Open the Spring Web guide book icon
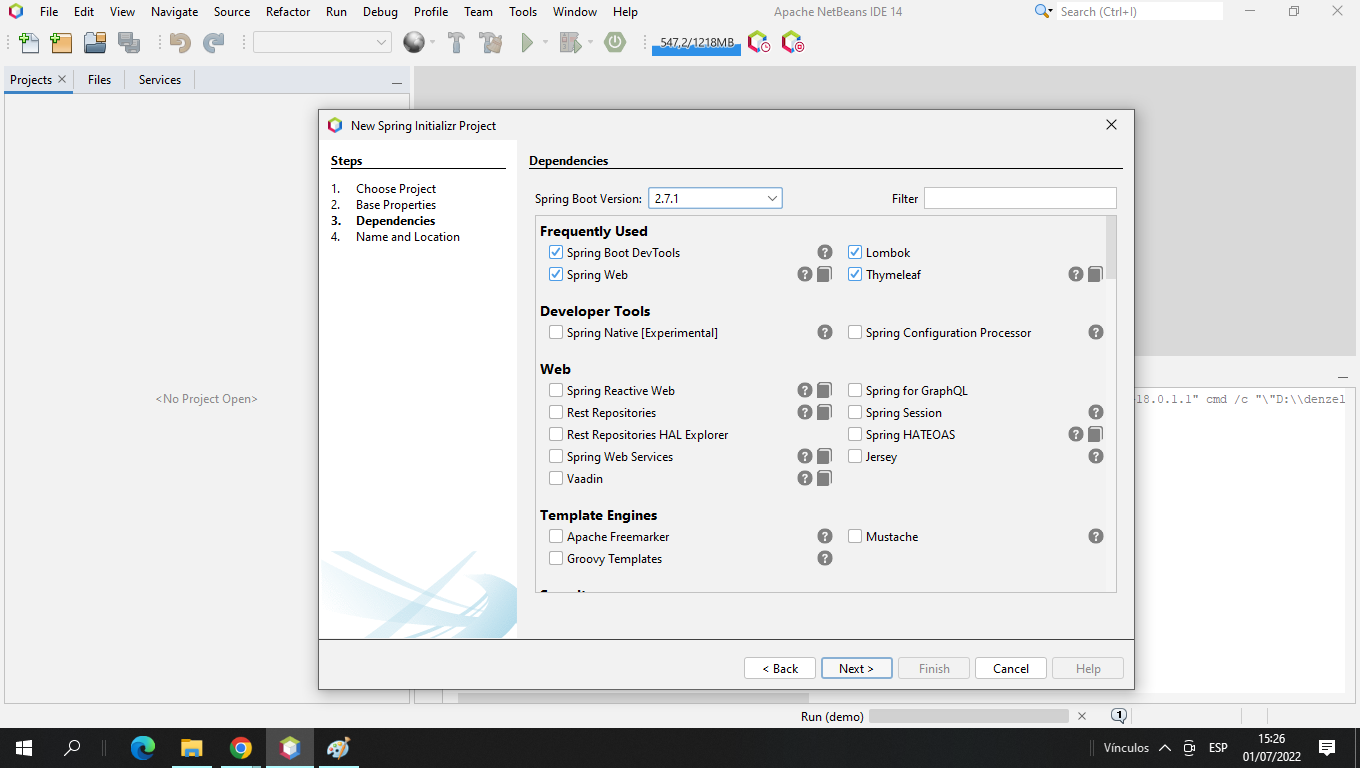 [x=824, y=274]
